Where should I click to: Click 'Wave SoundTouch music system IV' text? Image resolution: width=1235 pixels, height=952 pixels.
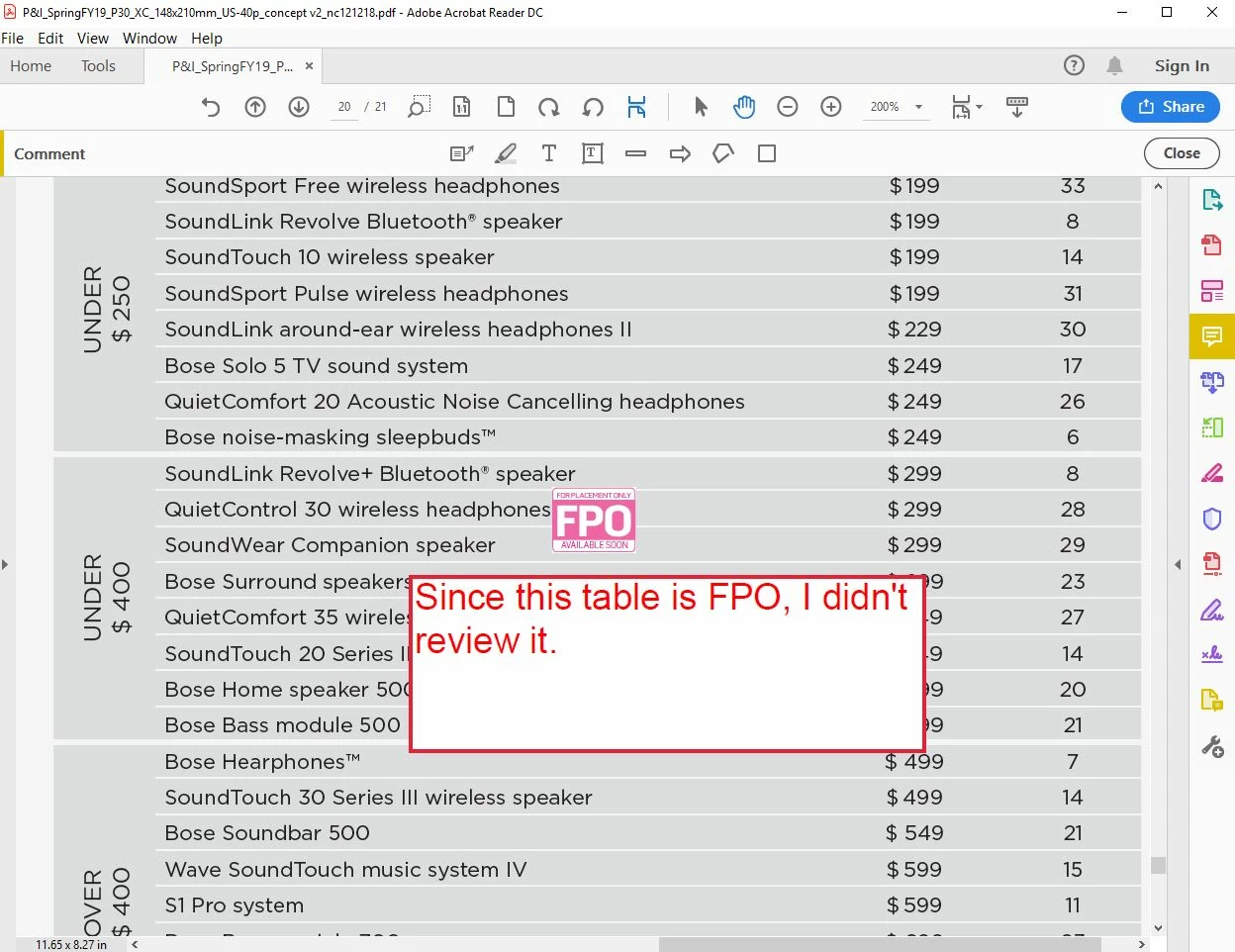point(345,869)
